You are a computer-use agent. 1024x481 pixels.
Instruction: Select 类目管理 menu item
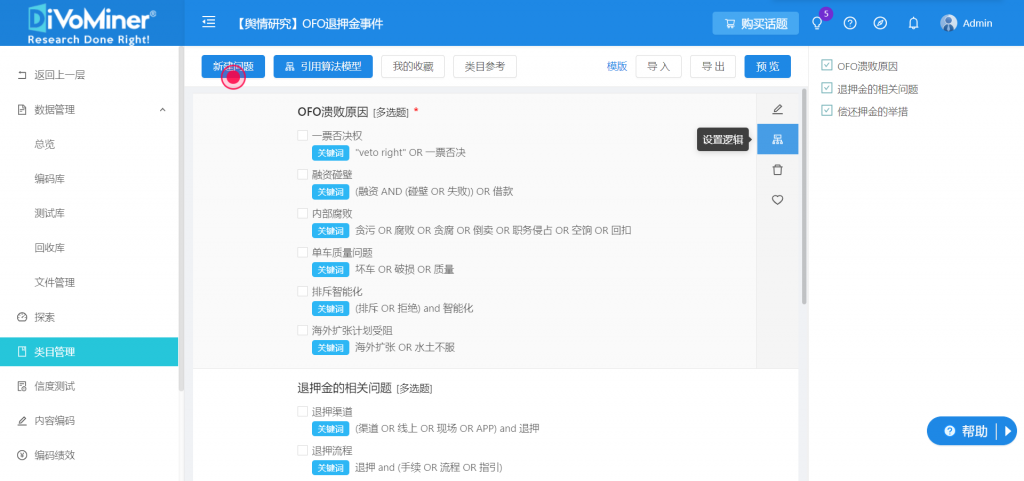click(x=89, y=352)
